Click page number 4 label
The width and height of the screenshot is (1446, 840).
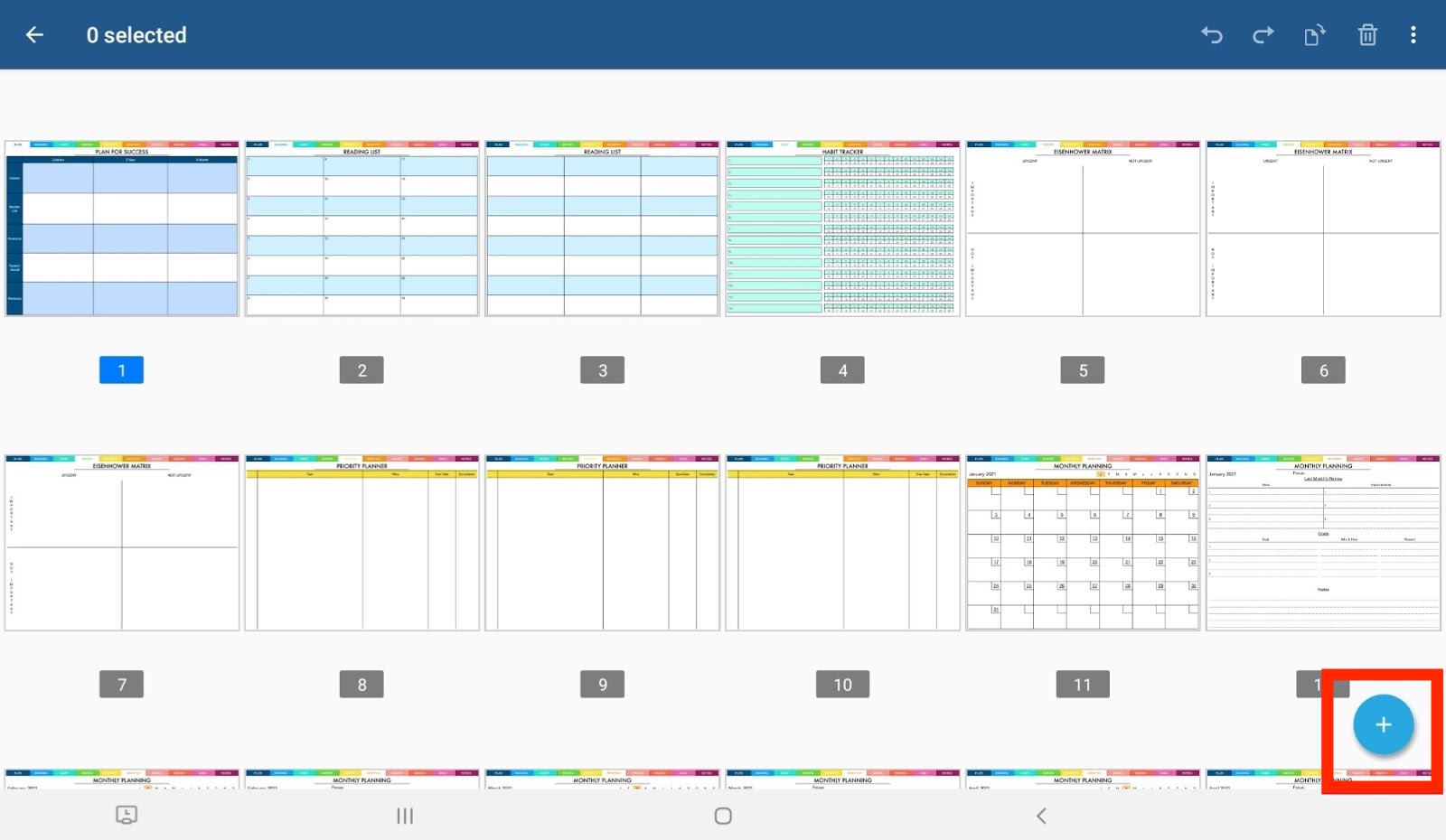point(842,370)
